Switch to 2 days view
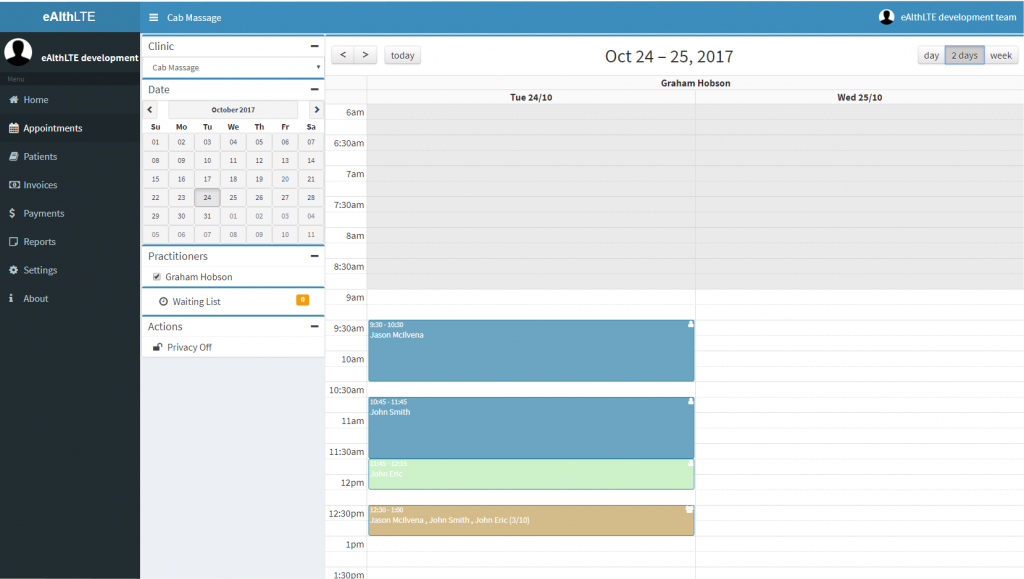 (x=965, y=55)
